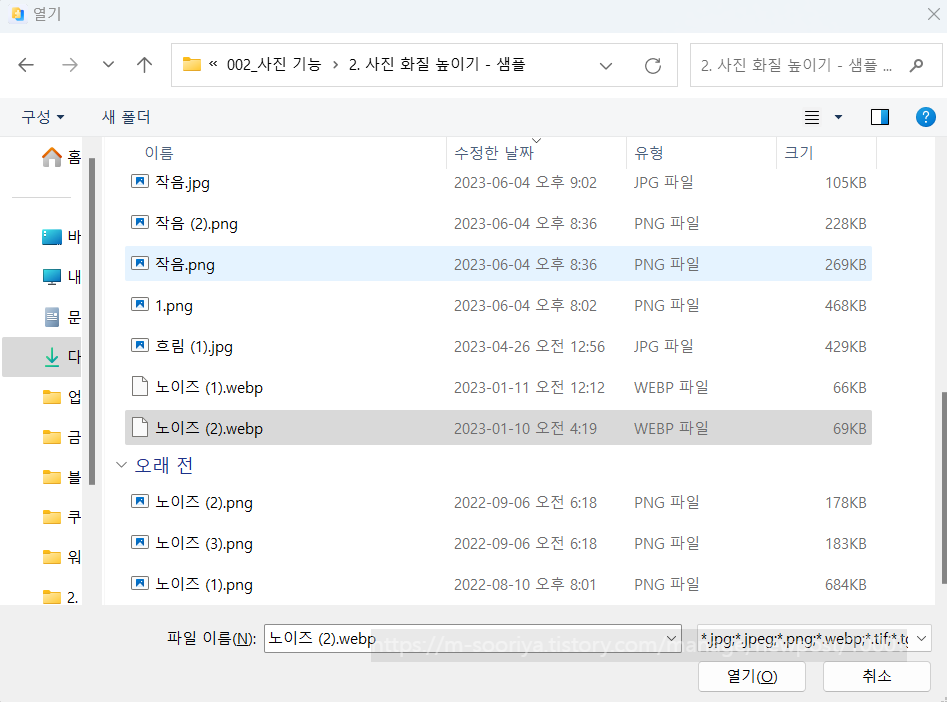Image resolution: width=947 pixels, height=702 pixels.
Task: Select file 노이즈 (3).png
Action: (x=498, y=543)
